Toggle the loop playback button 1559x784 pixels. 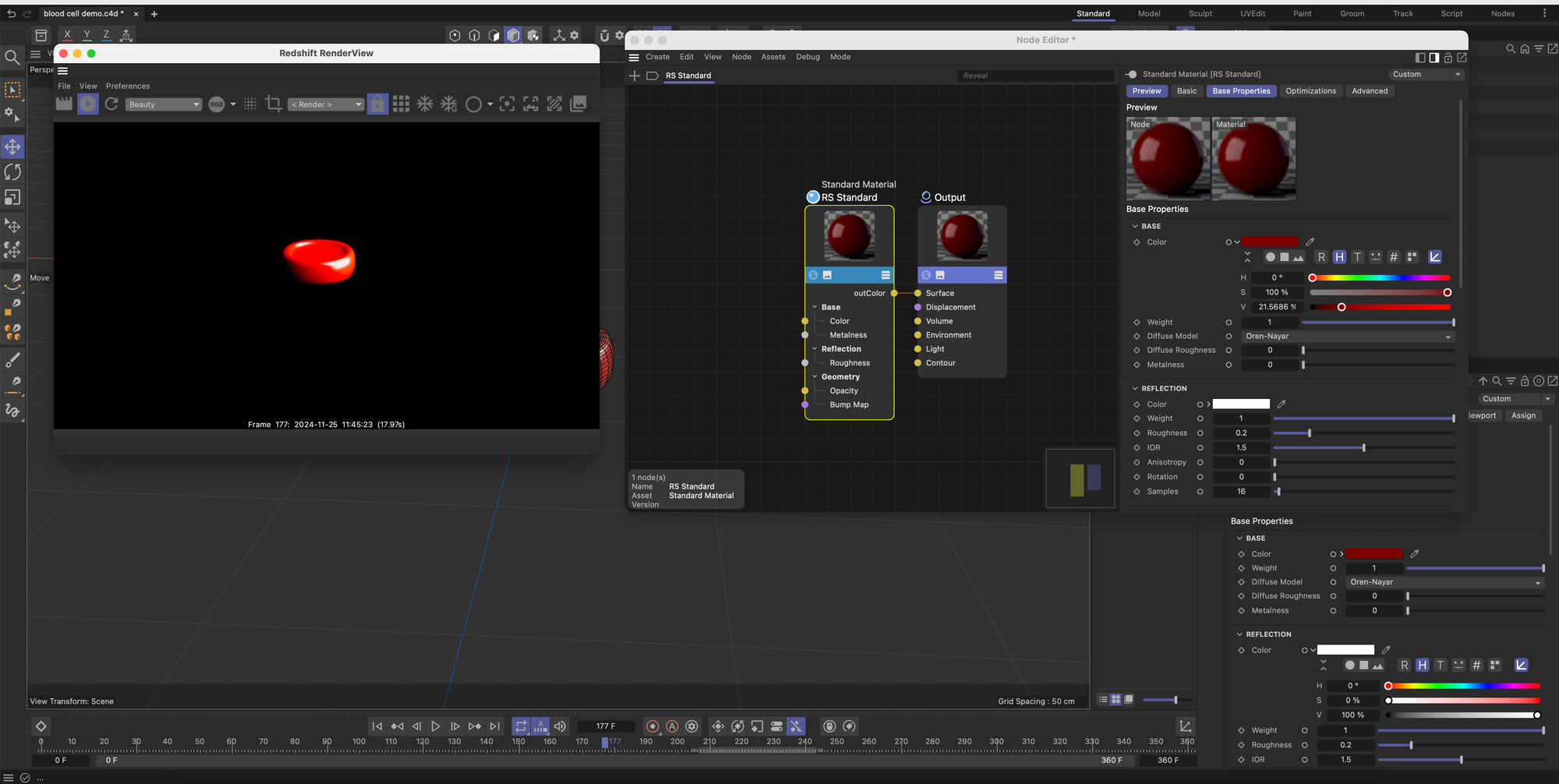coord(521,726)
